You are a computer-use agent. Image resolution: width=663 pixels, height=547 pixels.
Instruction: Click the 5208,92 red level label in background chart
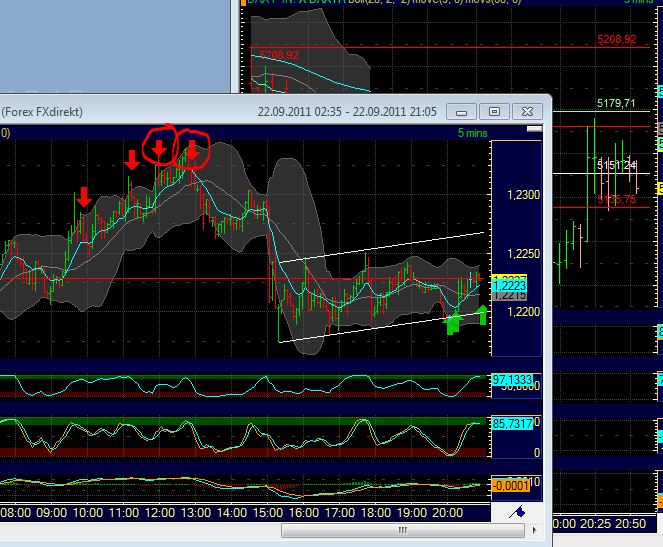pos(278,54)
